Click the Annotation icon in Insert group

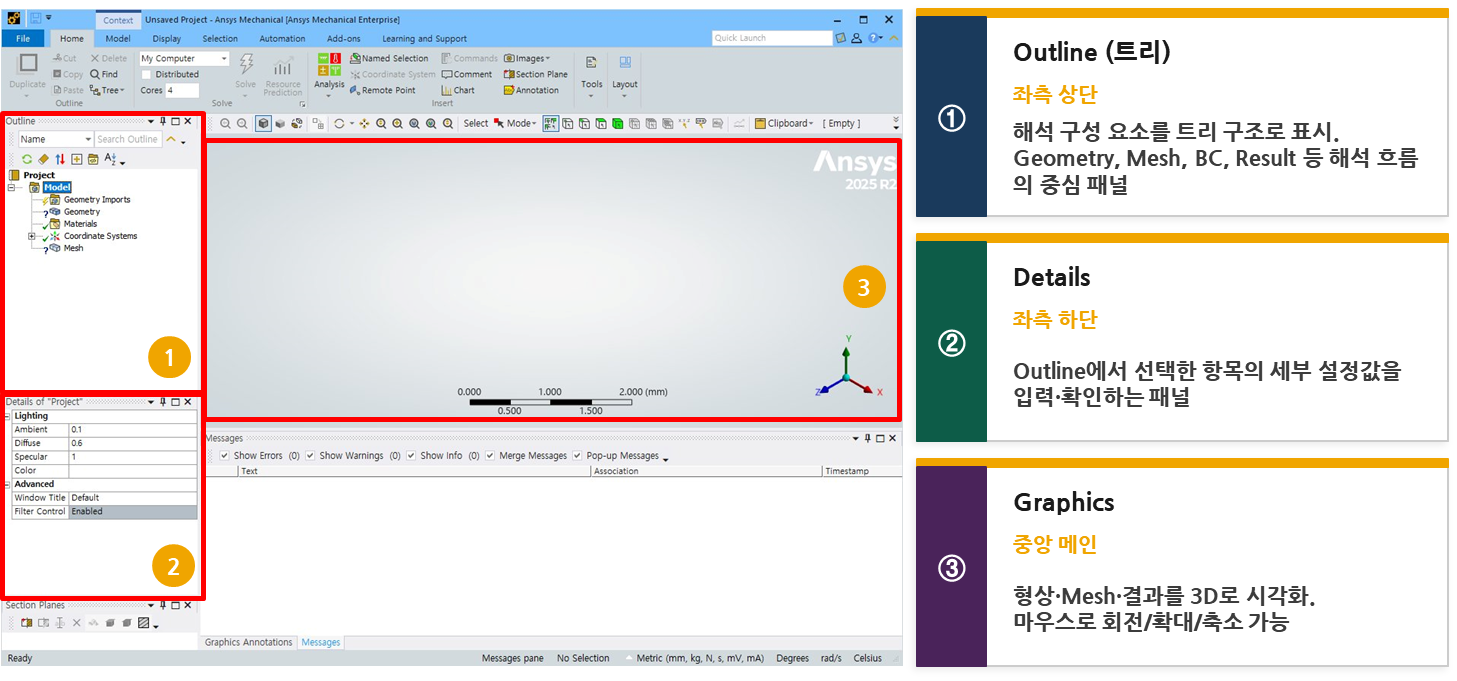(509, 90)
